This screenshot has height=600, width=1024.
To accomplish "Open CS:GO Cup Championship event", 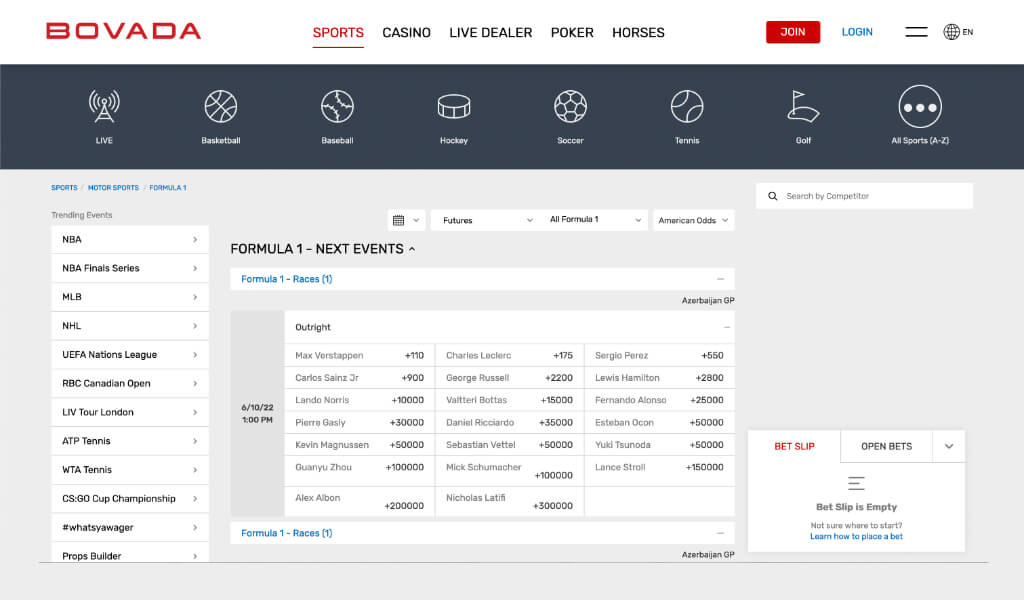I will (130, 498).
